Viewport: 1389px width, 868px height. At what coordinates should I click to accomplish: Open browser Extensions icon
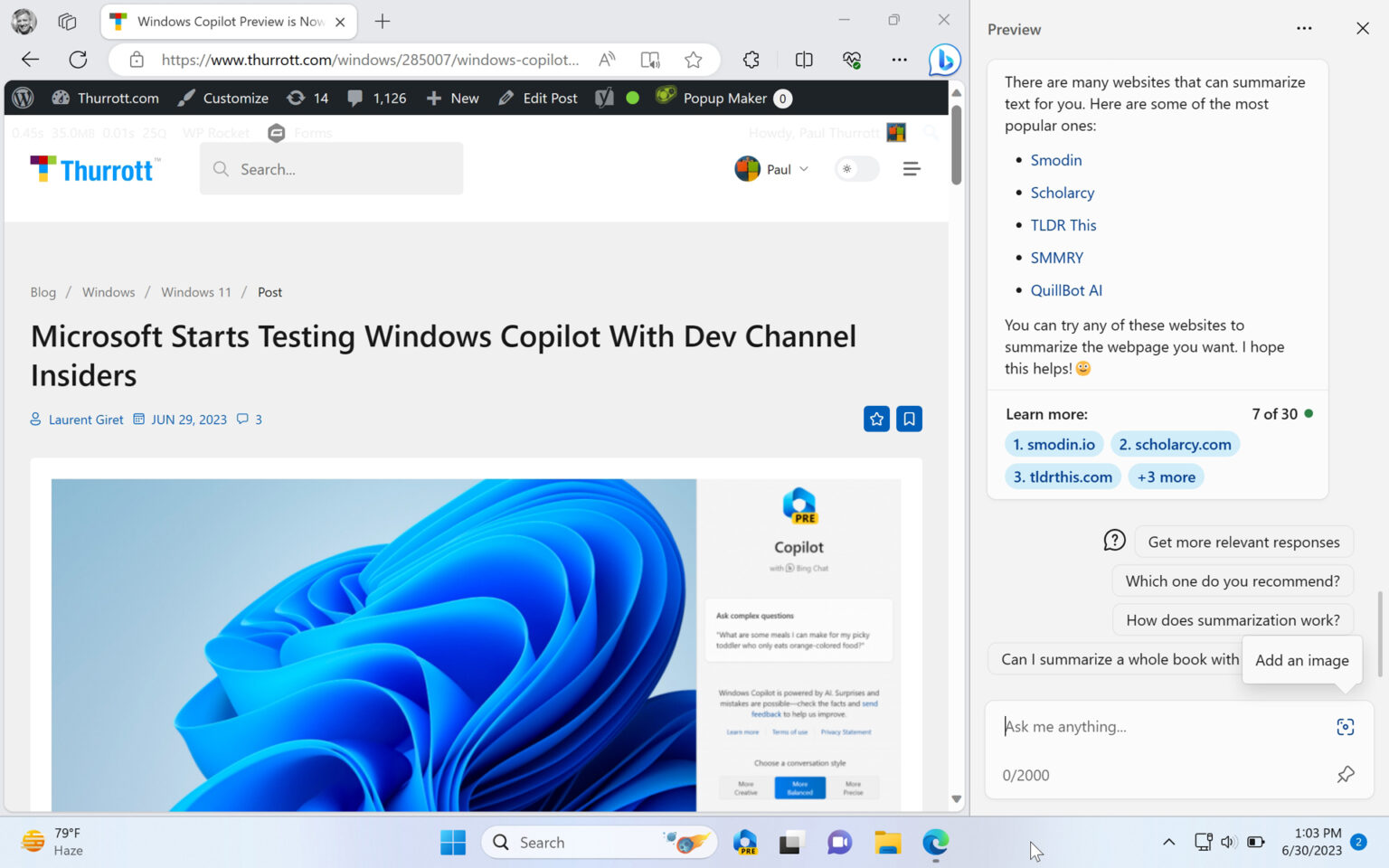751,60
